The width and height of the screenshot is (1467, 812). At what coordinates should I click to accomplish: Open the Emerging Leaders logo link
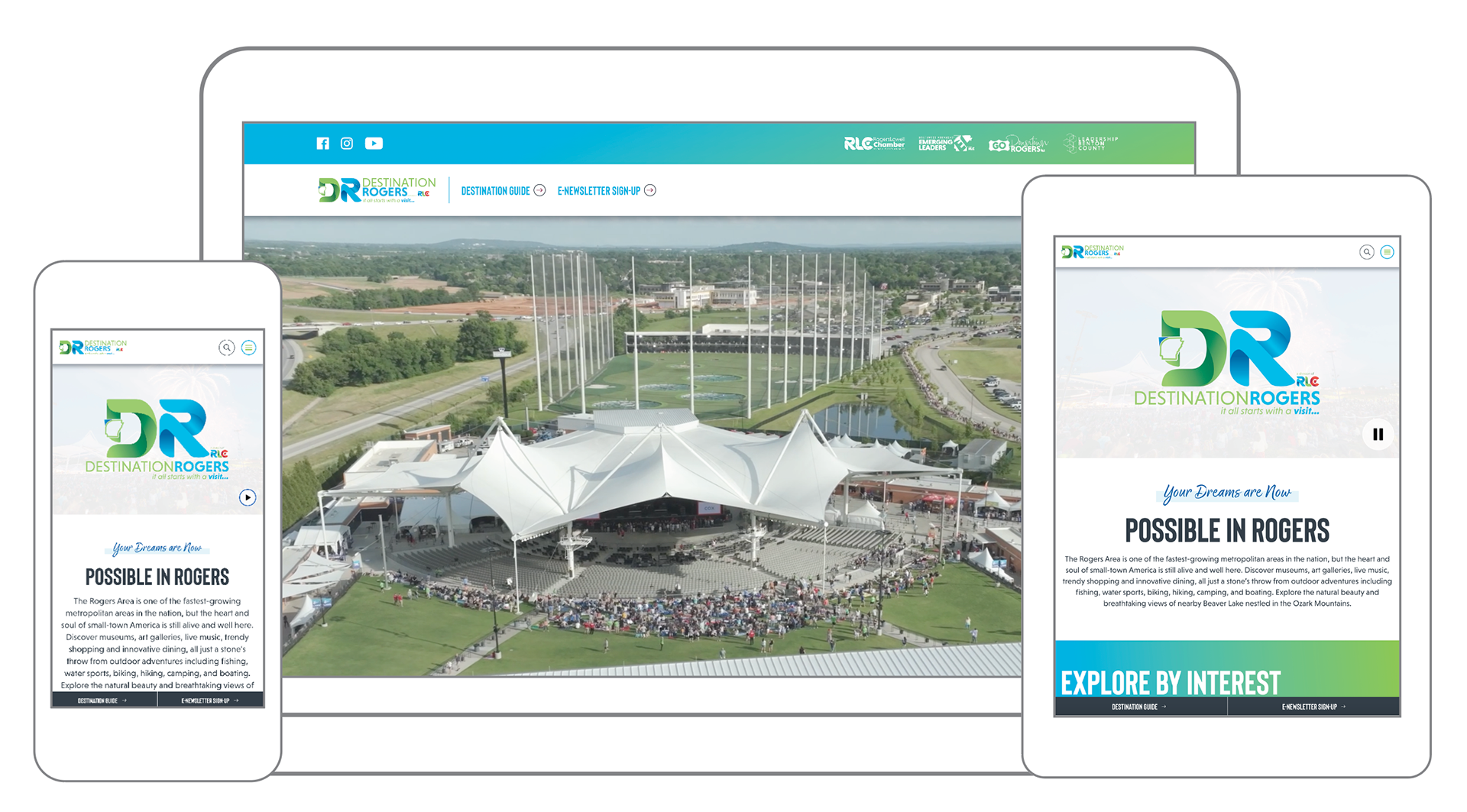pos(946,144)
